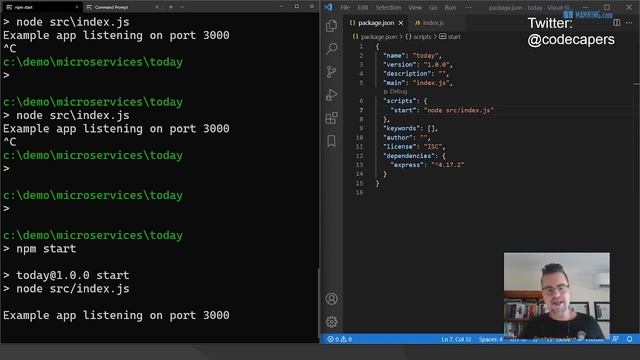
Task: Click the VS Code logo icon
Action: tap(328, 7)
